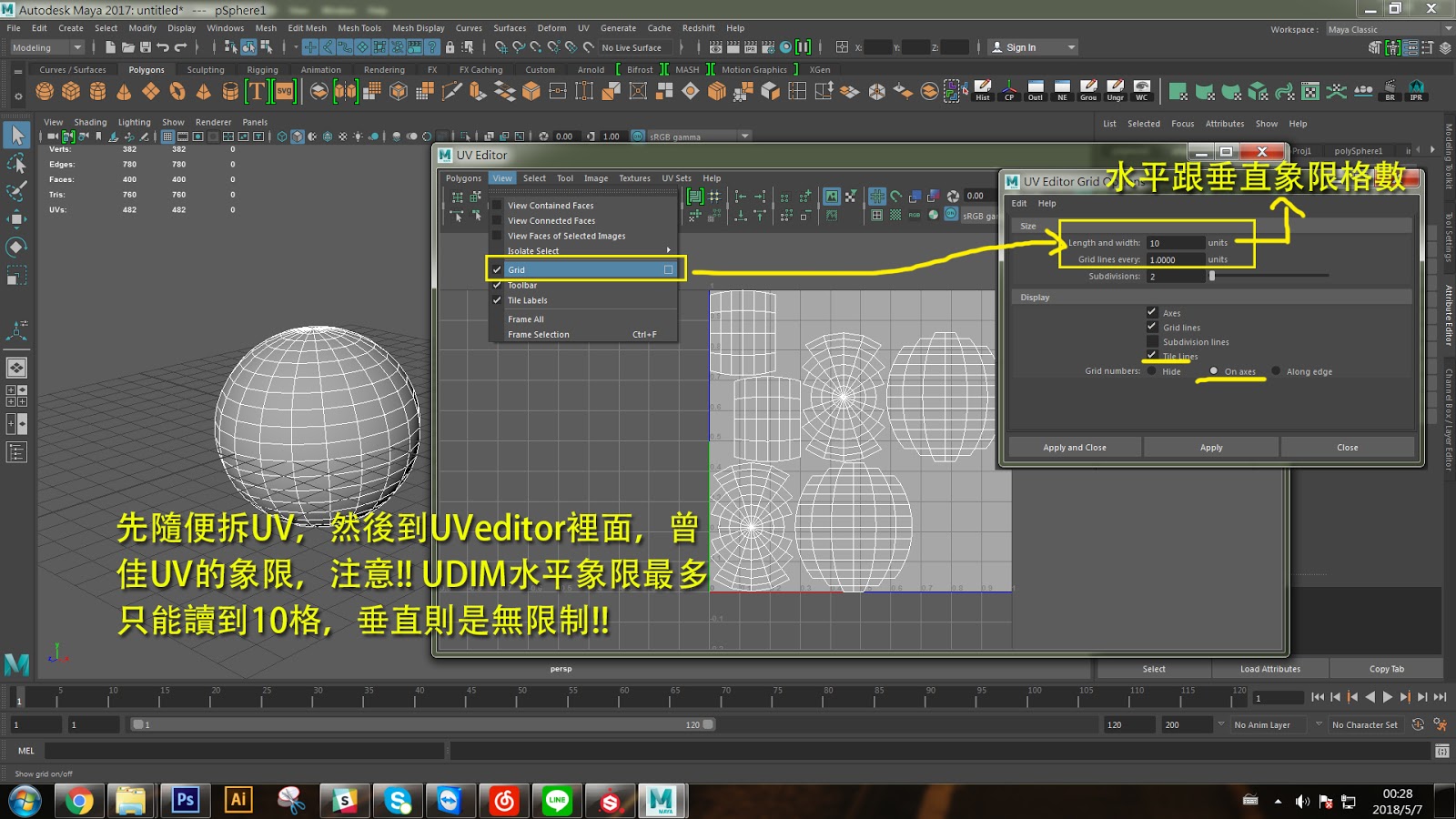This screenshot has height=819, width=1456.
Task: Open the Modeling menu set dropdown
Action: [47, 47]
